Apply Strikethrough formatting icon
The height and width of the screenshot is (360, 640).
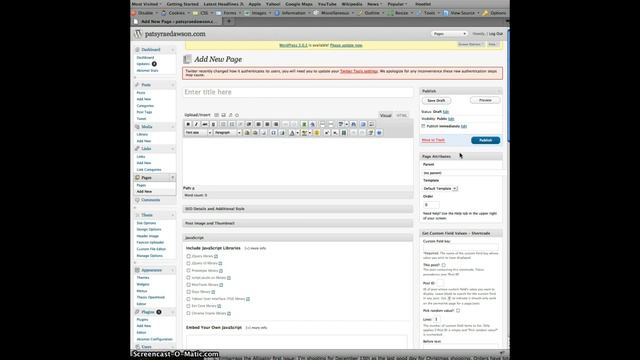205,124
